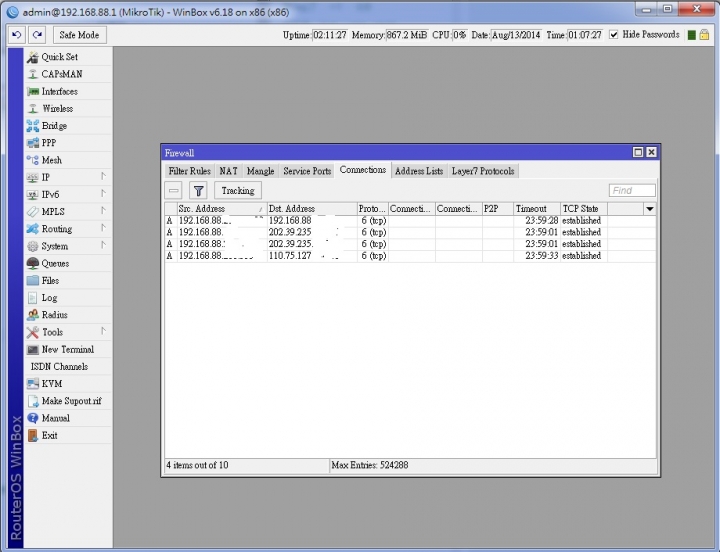Click the Redo arrow icon
This screenshot has width=720, height=552.
38,35
